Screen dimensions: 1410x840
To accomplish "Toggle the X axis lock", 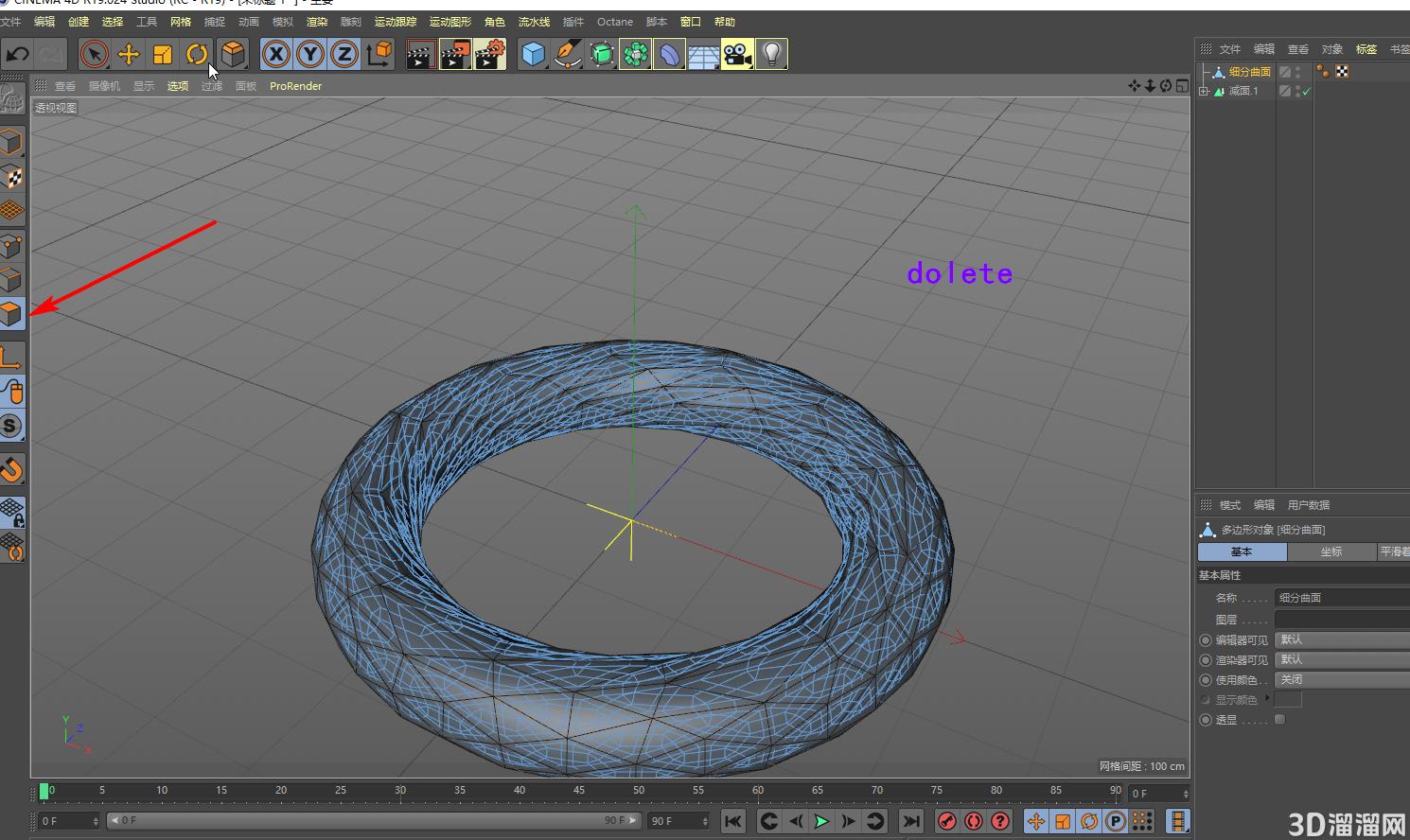I will point(275,54).
